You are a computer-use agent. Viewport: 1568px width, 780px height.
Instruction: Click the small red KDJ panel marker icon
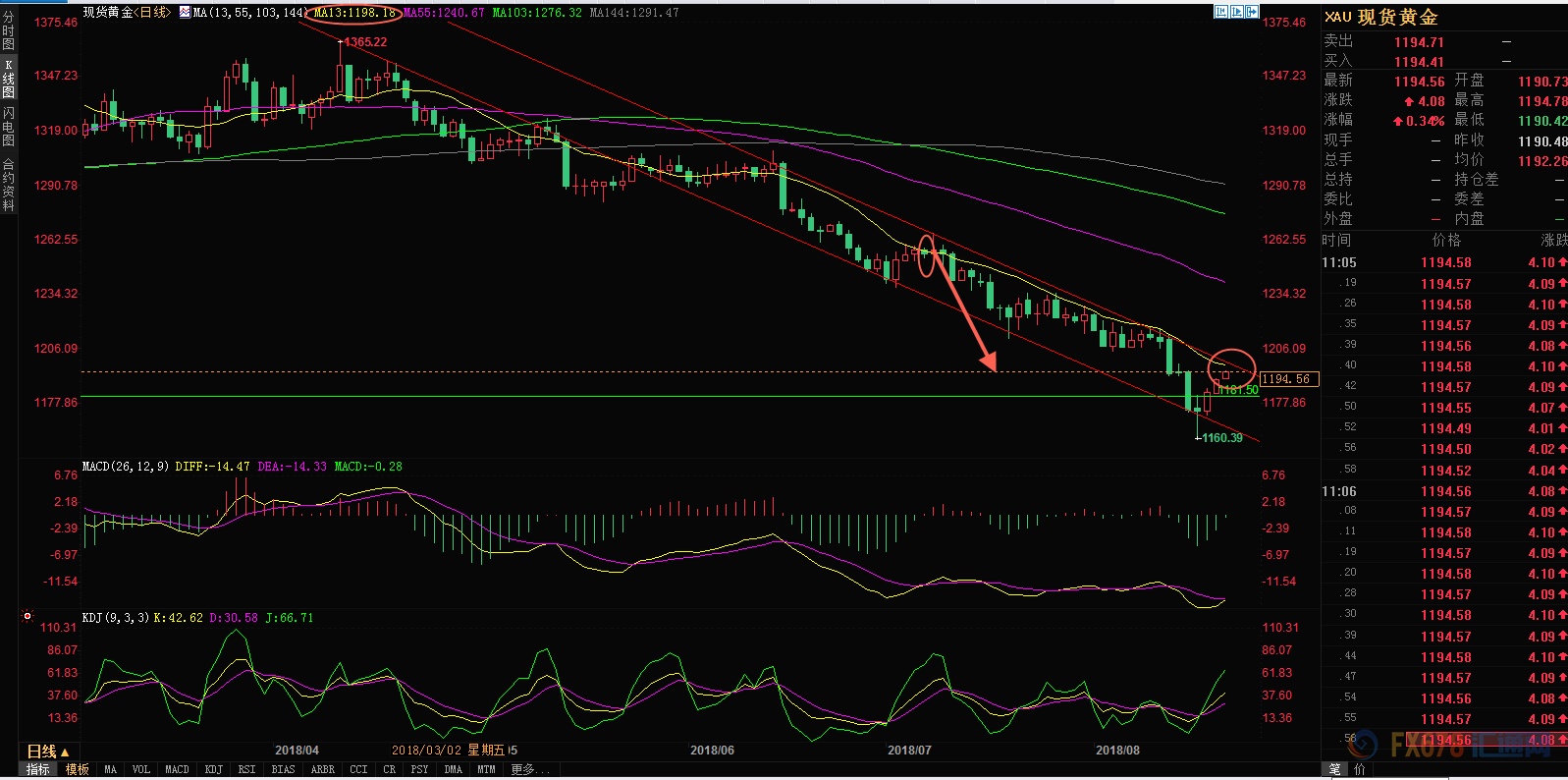(x=27, y=617)
